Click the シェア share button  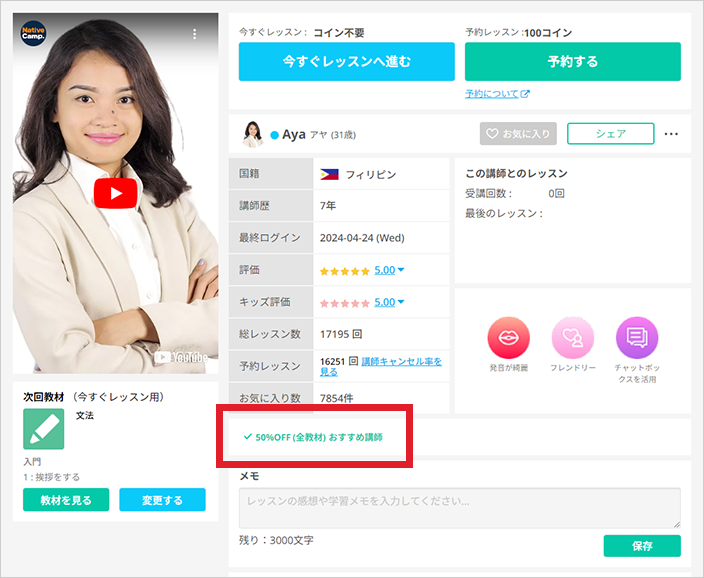tap(610, 134)
